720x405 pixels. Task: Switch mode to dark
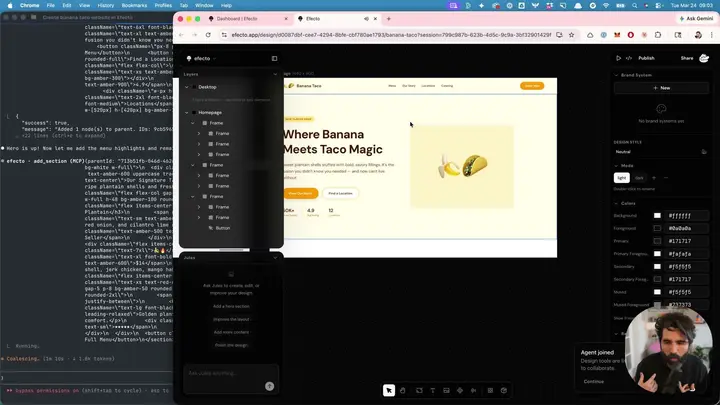tap(639, 178)
